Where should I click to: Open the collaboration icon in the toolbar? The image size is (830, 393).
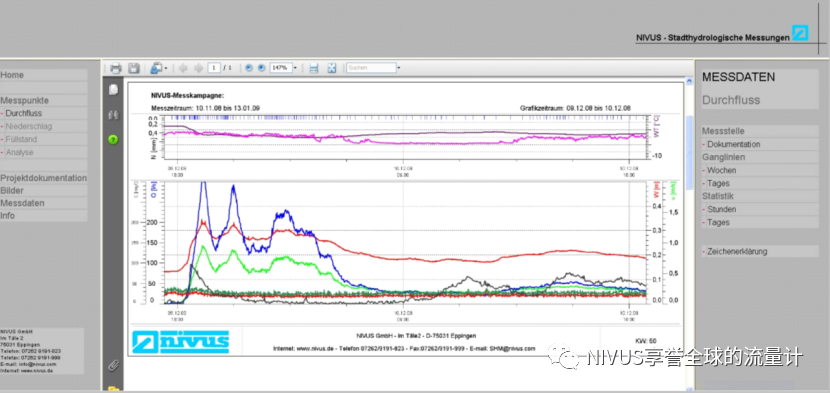156,68
